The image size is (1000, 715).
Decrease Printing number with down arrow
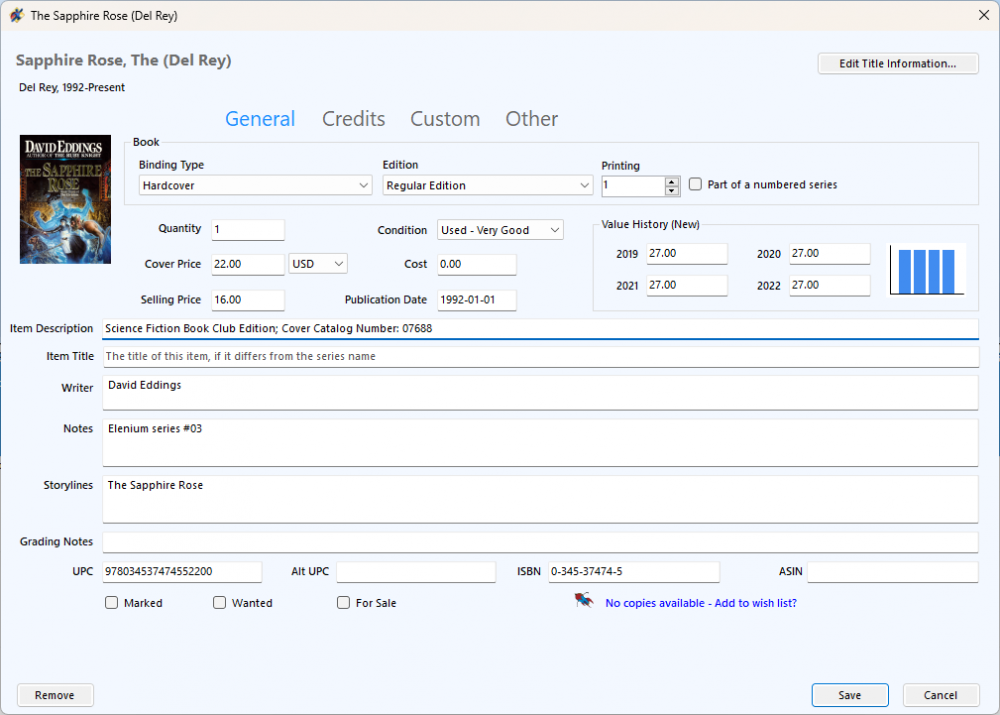pos(672,191)
